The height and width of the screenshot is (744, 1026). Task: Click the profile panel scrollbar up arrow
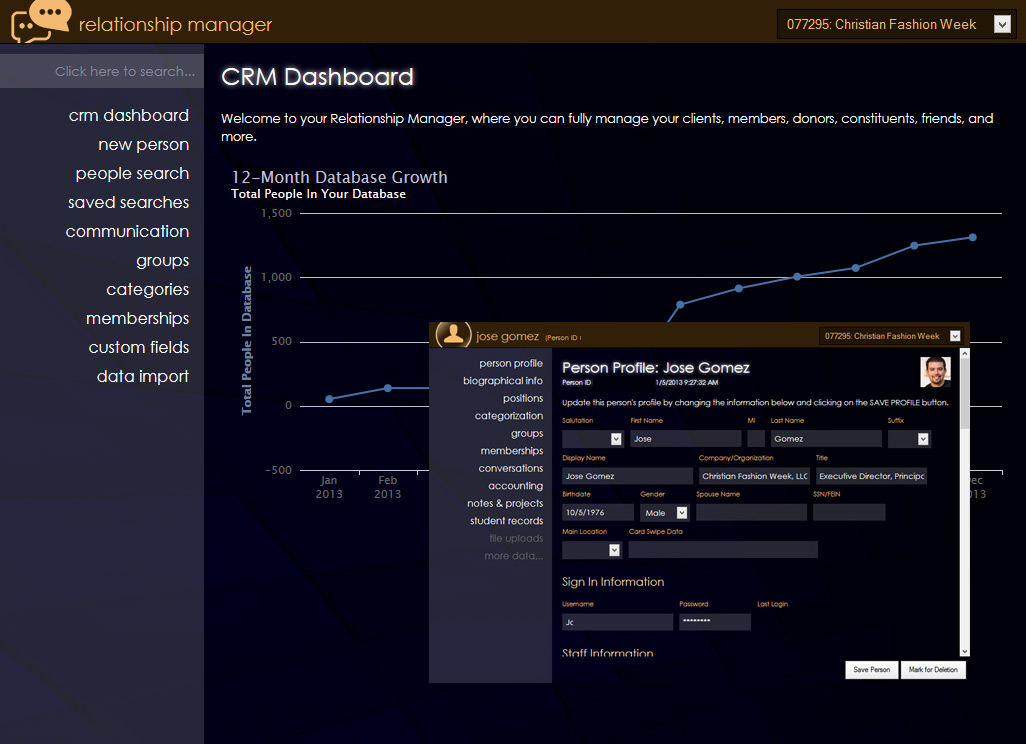[964, 354]
